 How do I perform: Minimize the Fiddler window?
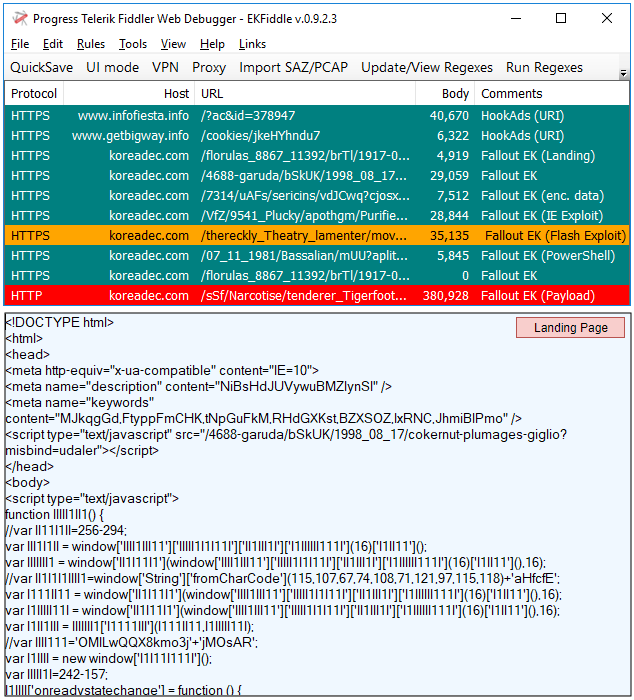coord(516,18)
